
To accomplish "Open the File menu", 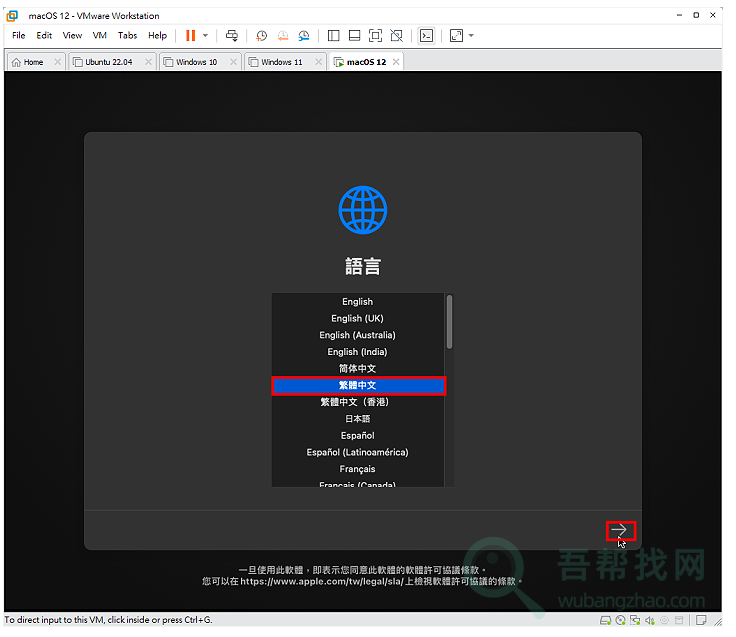I will [x=19, y=36].
